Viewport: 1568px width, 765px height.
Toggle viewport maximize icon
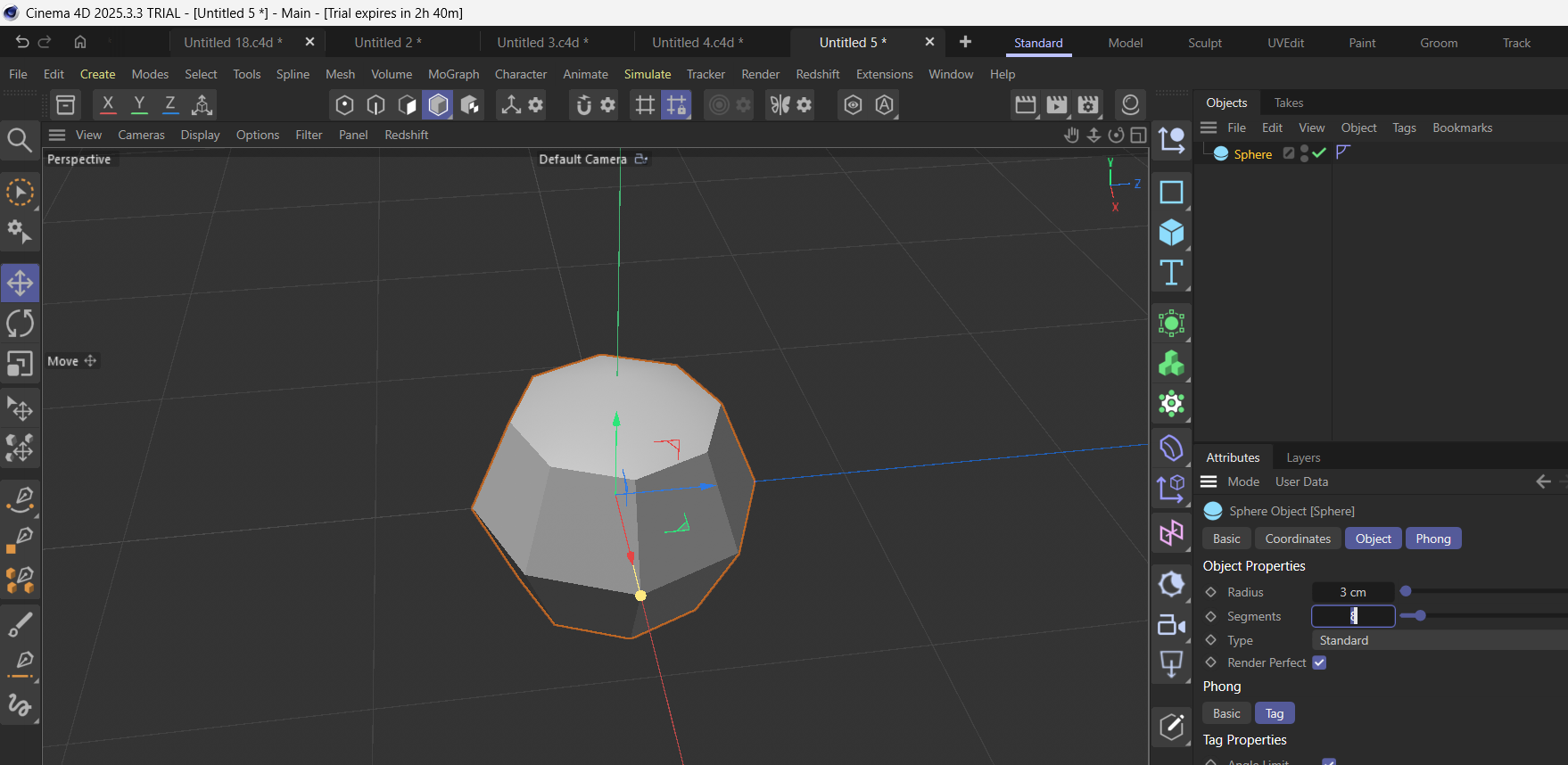(1138, 135)
